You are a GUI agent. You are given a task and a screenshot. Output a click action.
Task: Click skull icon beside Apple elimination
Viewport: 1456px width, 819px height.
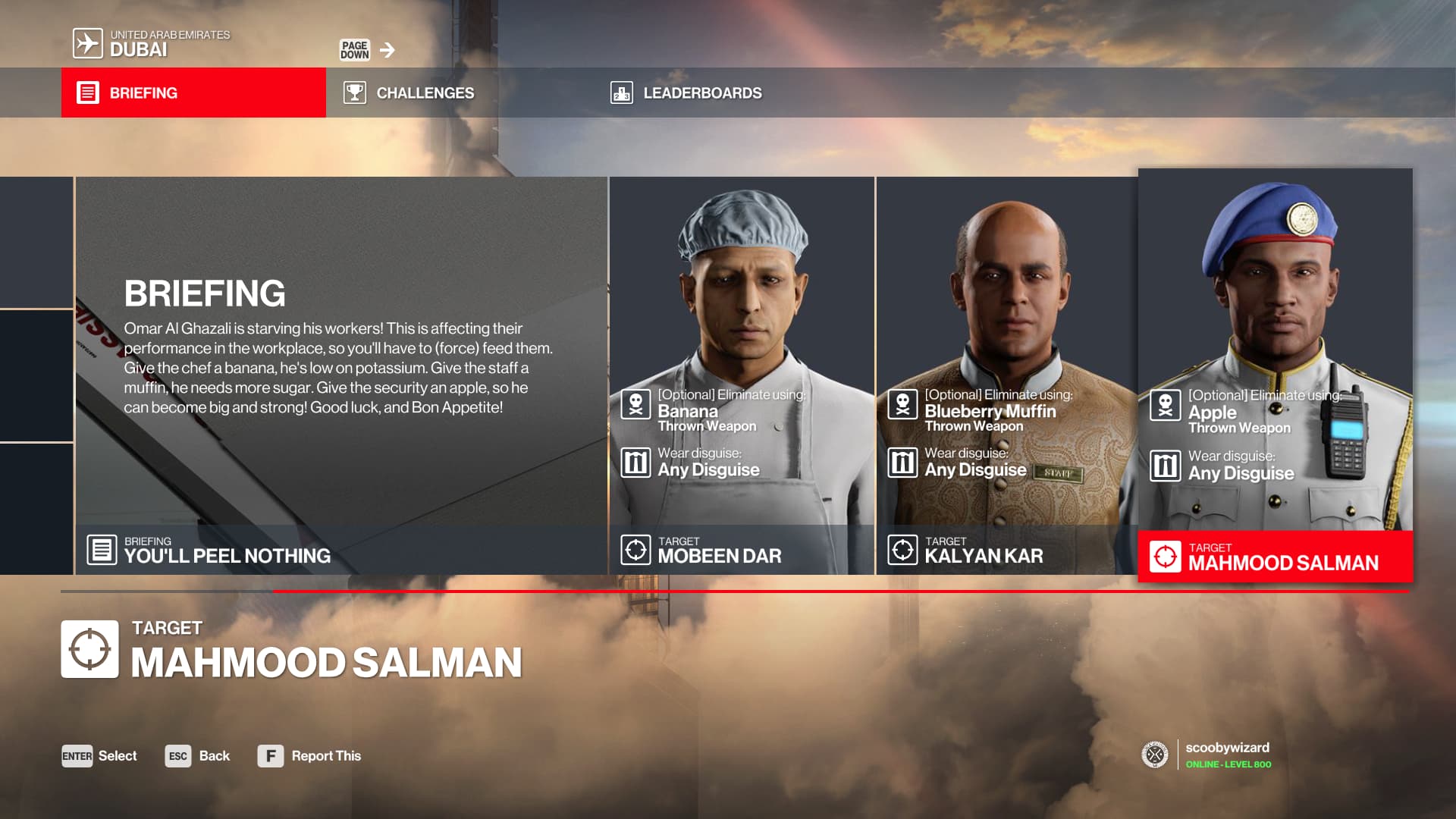(x=1165, y=406)
